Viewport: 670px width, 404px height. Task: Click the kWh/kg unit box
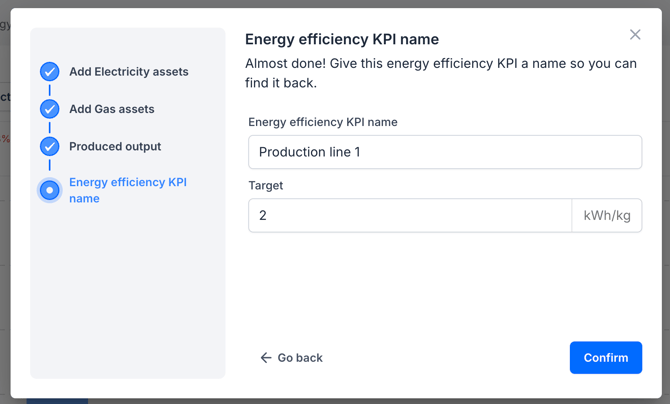(607, 215)
